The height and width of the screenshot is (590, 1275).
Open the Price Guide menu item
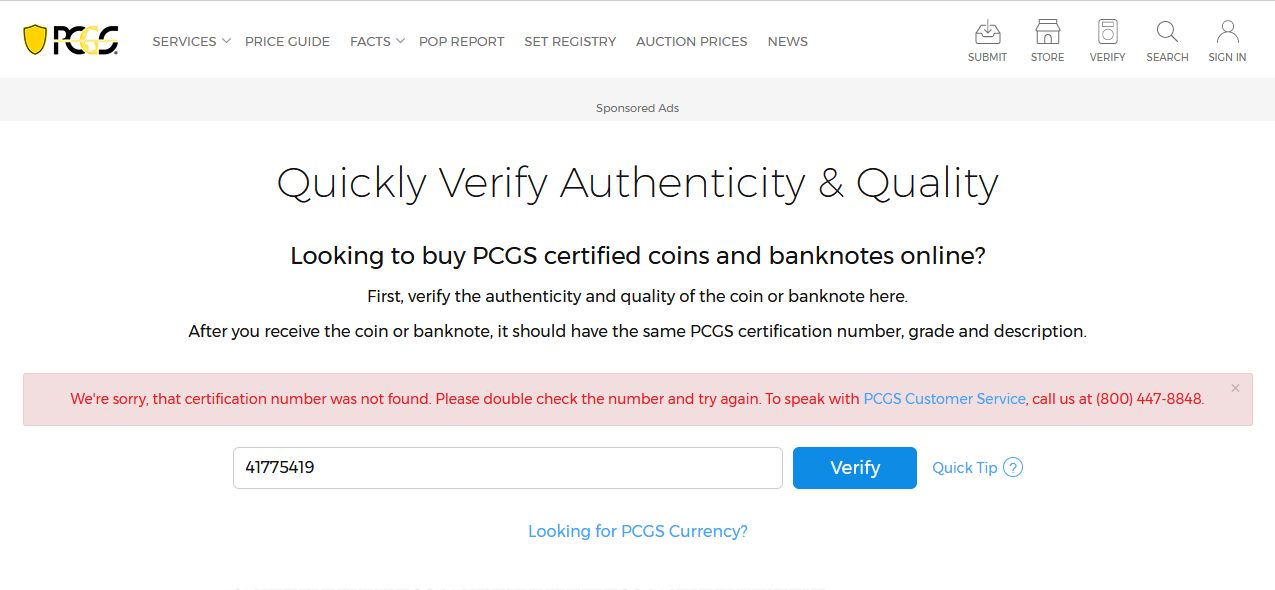tap(287, 41)
